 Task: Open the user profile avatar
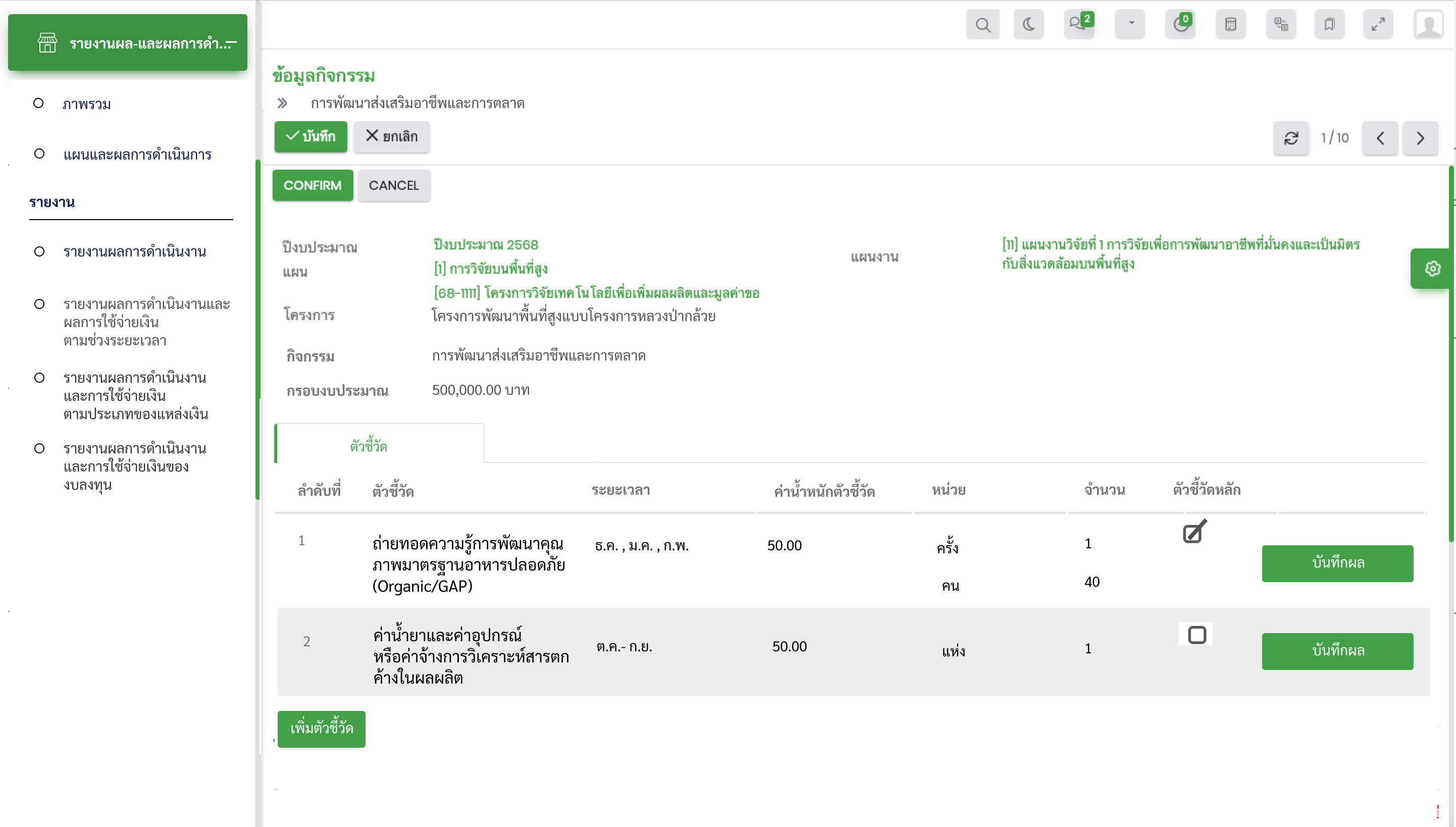click(1428, 24)
